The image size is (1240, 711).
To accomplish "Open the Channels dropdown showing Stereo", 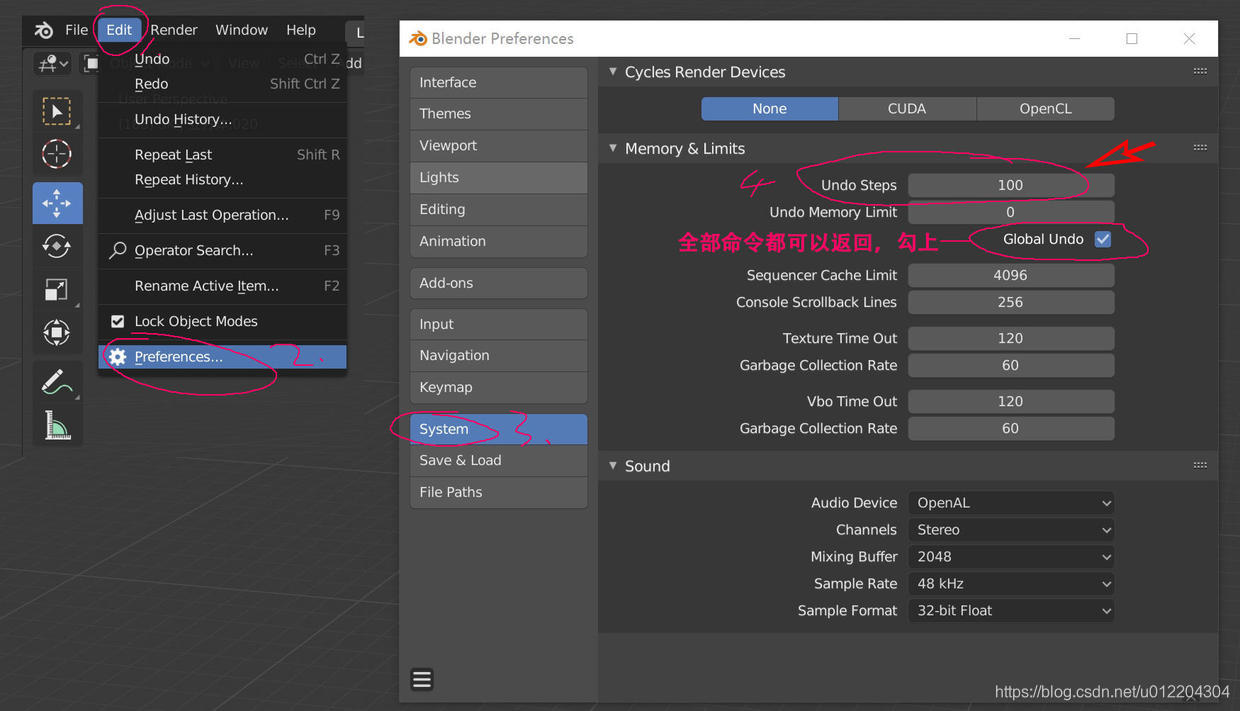I will point(1011,530).
